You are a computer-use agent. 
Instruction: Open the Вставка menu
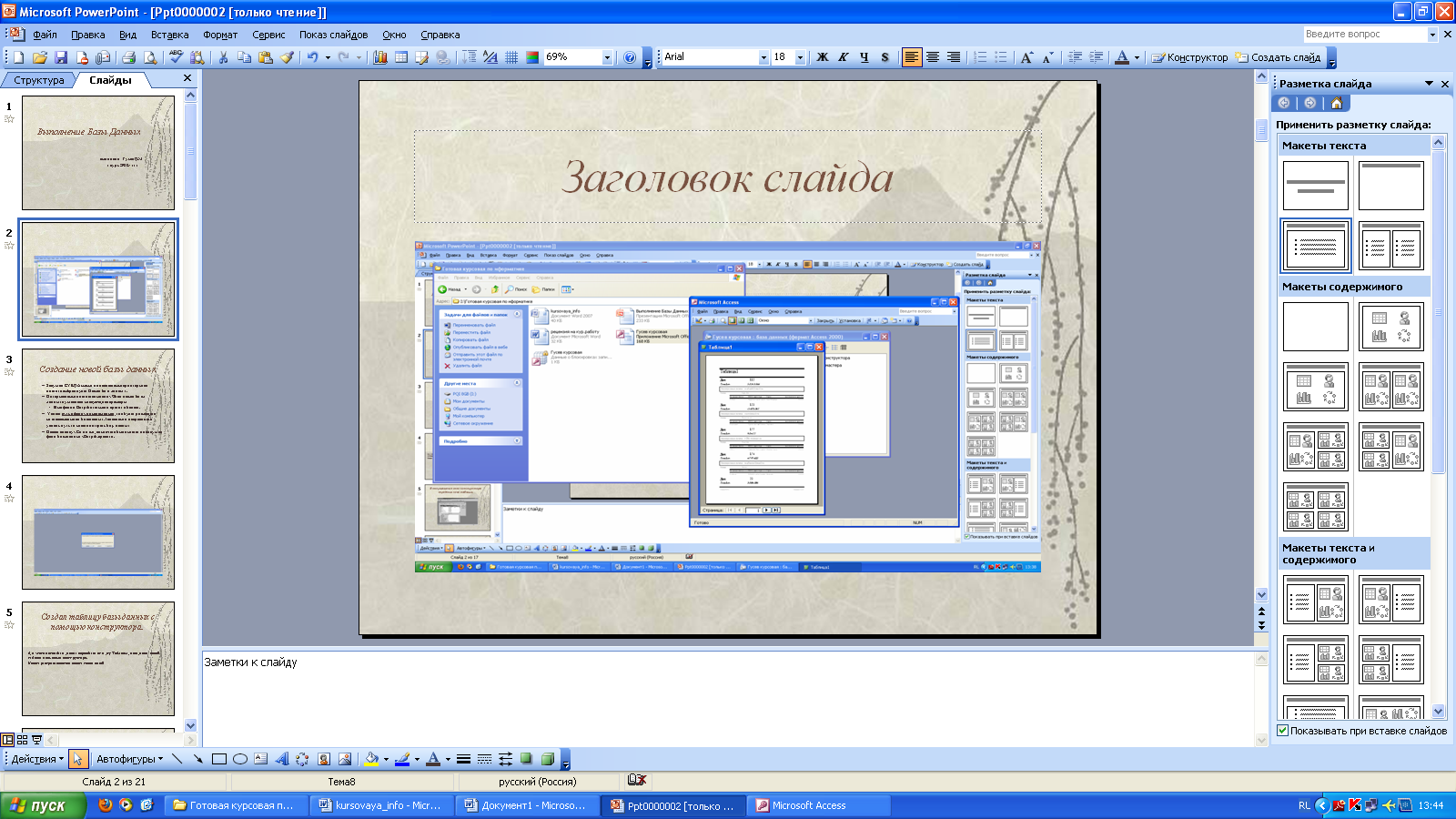170,35
